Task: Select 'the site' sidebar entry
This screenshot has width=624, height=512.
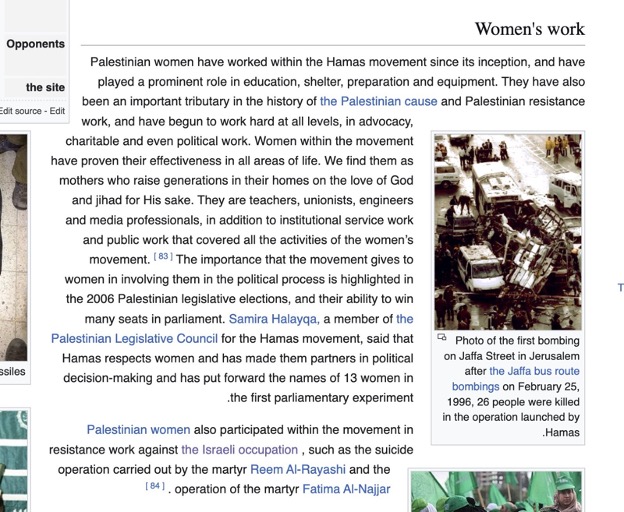Action: [45, 88]
